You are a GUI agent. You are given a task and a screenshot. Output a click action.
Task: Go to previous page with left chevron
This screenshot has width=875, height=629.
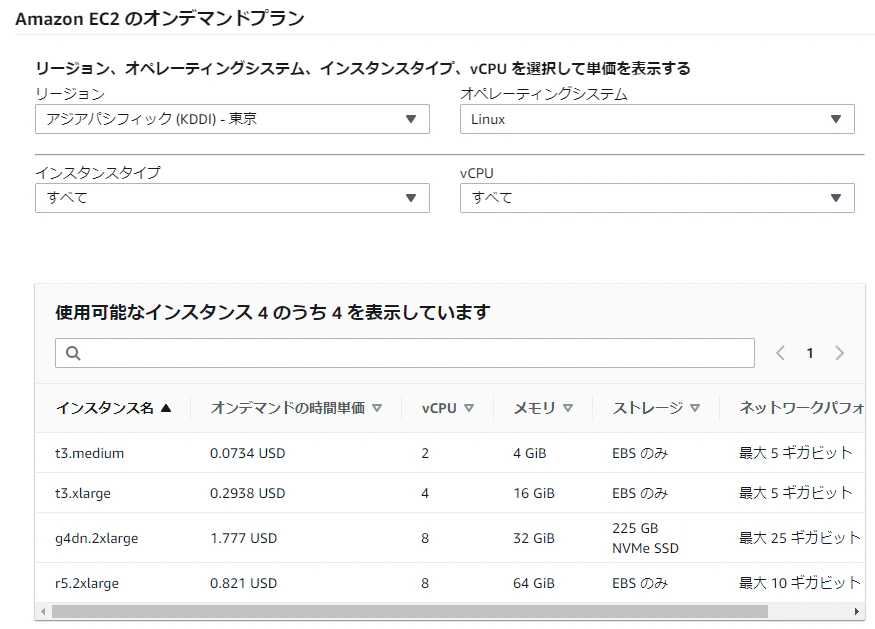(781, 353)
